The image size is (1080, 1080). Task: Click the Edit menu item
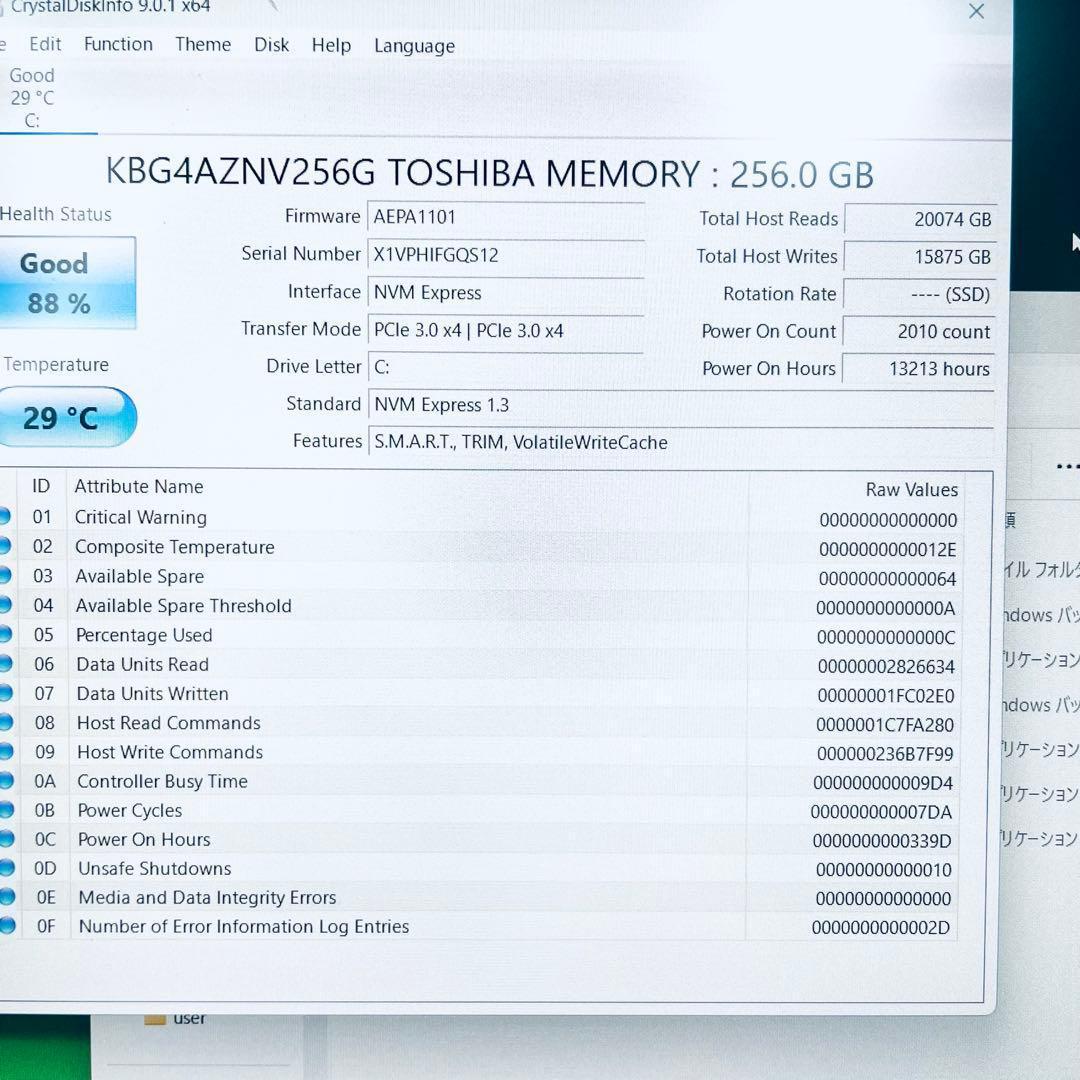[44, 44]
